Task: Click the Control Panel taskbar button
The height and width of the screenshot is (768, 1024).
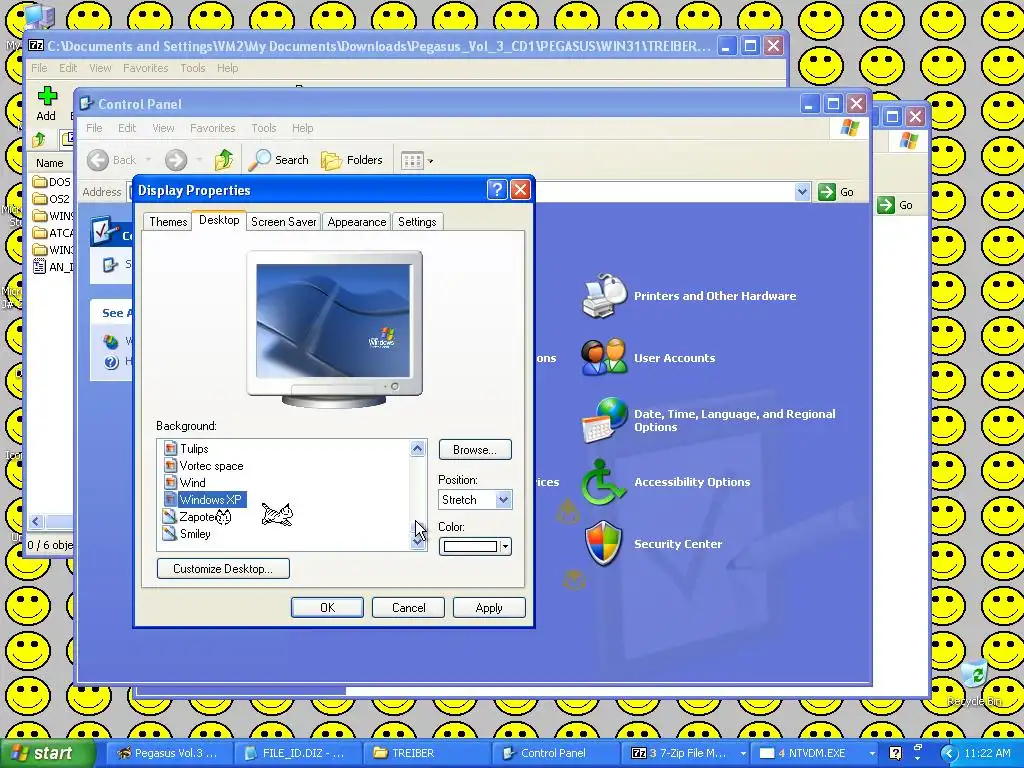Action: click(553, 753)
